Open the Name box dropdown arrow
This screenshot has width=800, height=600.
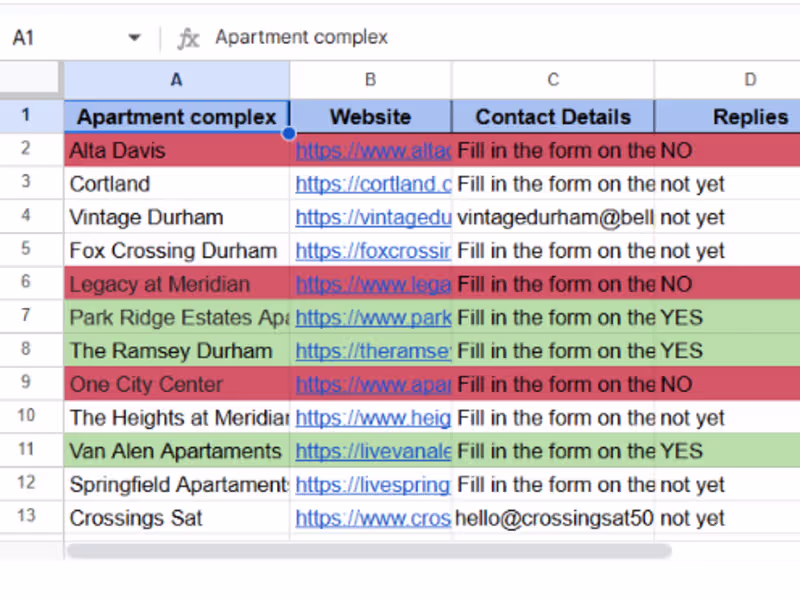point(134,38)
